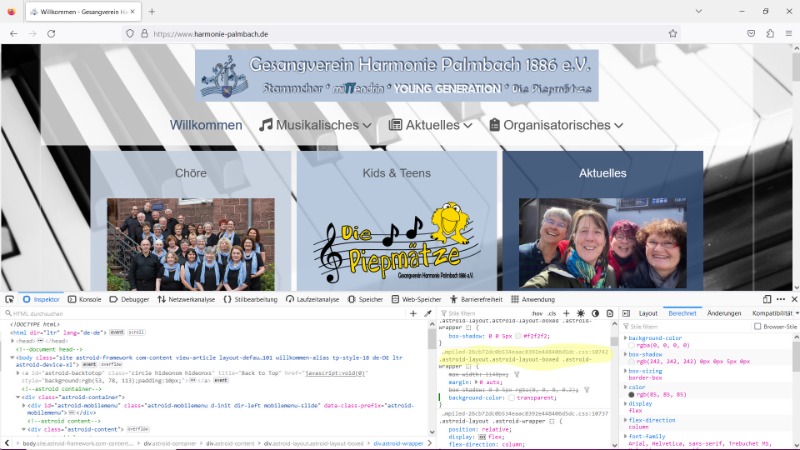The height and width of the screenshot is (450, 800).
Task: Open a new browser tab
Action: (152, 11)
